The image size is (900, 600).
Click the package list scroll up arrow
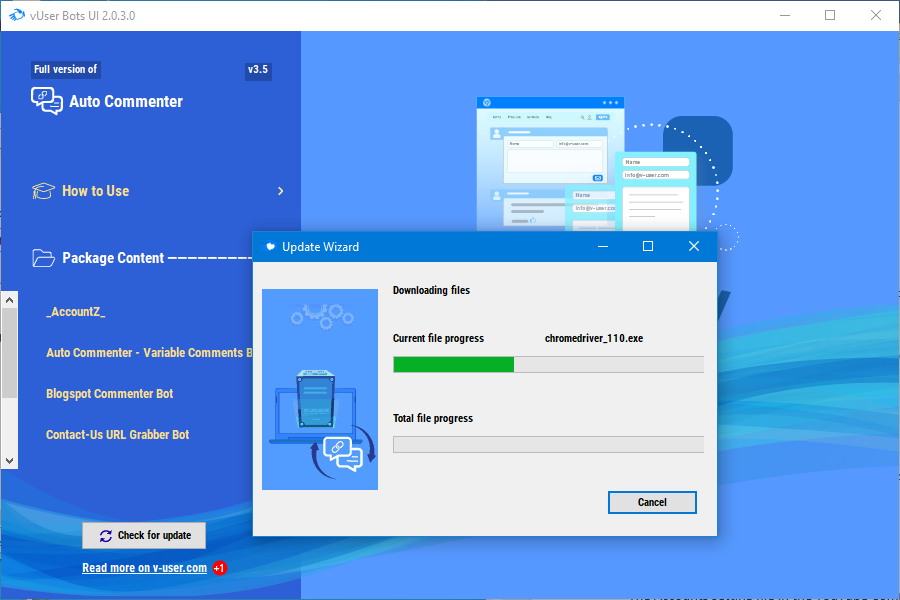pyautogui.click(x=9, y=300)
